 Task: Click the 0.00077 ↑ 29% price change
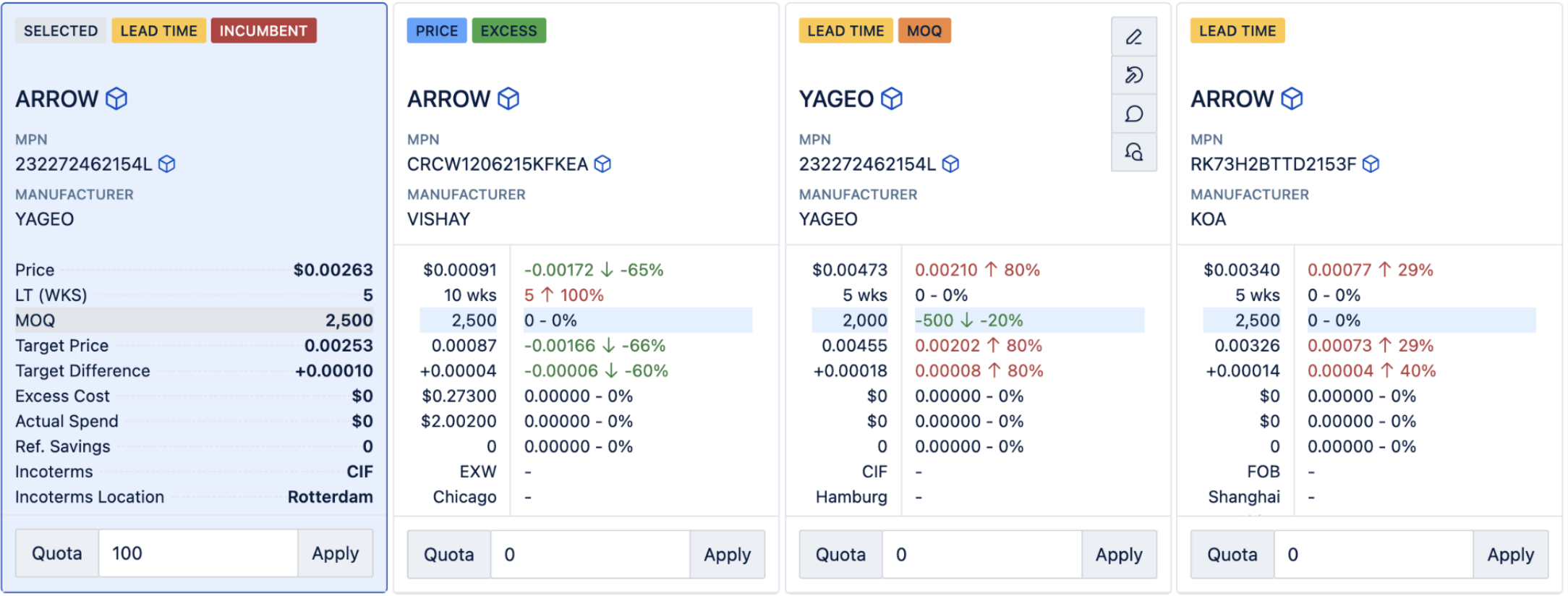pyautogui.click(x=1371, y=270)
